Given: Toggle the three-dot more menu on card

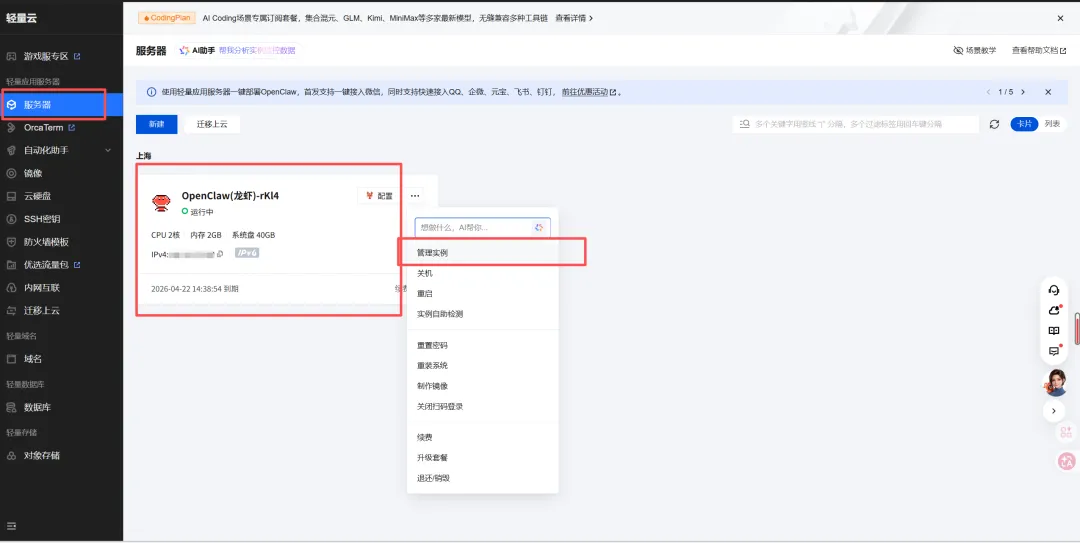Looking at the screenshot, I should (415, 196).
